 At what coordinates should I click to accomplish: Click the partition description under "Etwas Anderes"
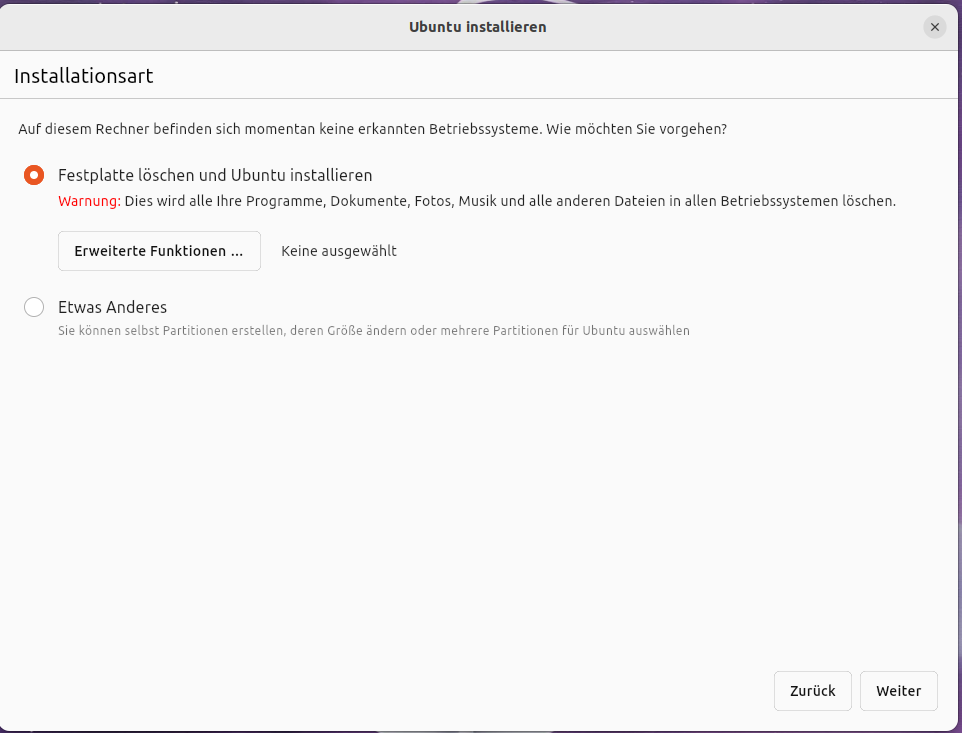coord(373,330)
